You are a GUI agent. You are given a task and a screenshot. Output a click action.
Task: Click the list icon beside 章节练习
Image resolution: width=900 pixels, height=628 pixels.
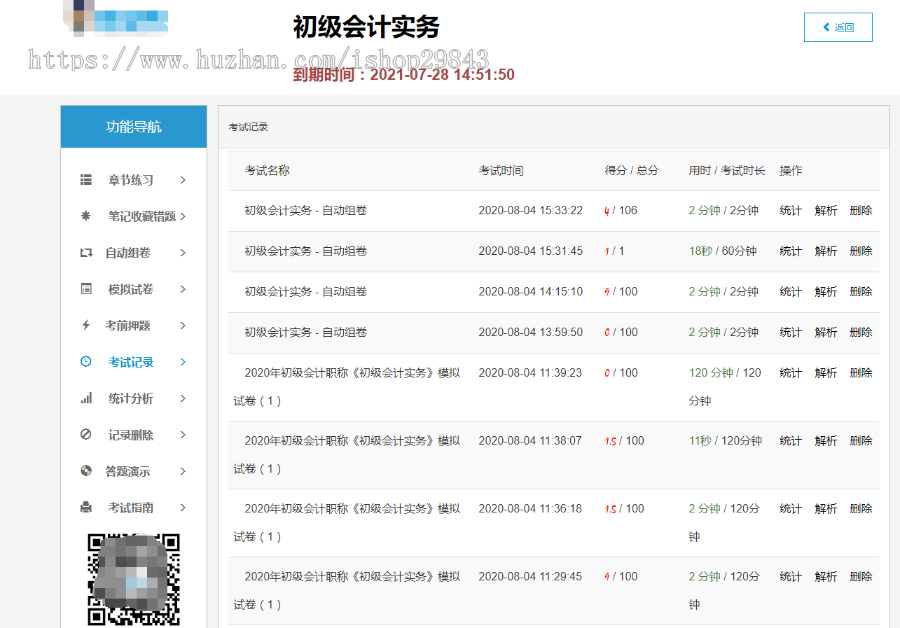86,180
